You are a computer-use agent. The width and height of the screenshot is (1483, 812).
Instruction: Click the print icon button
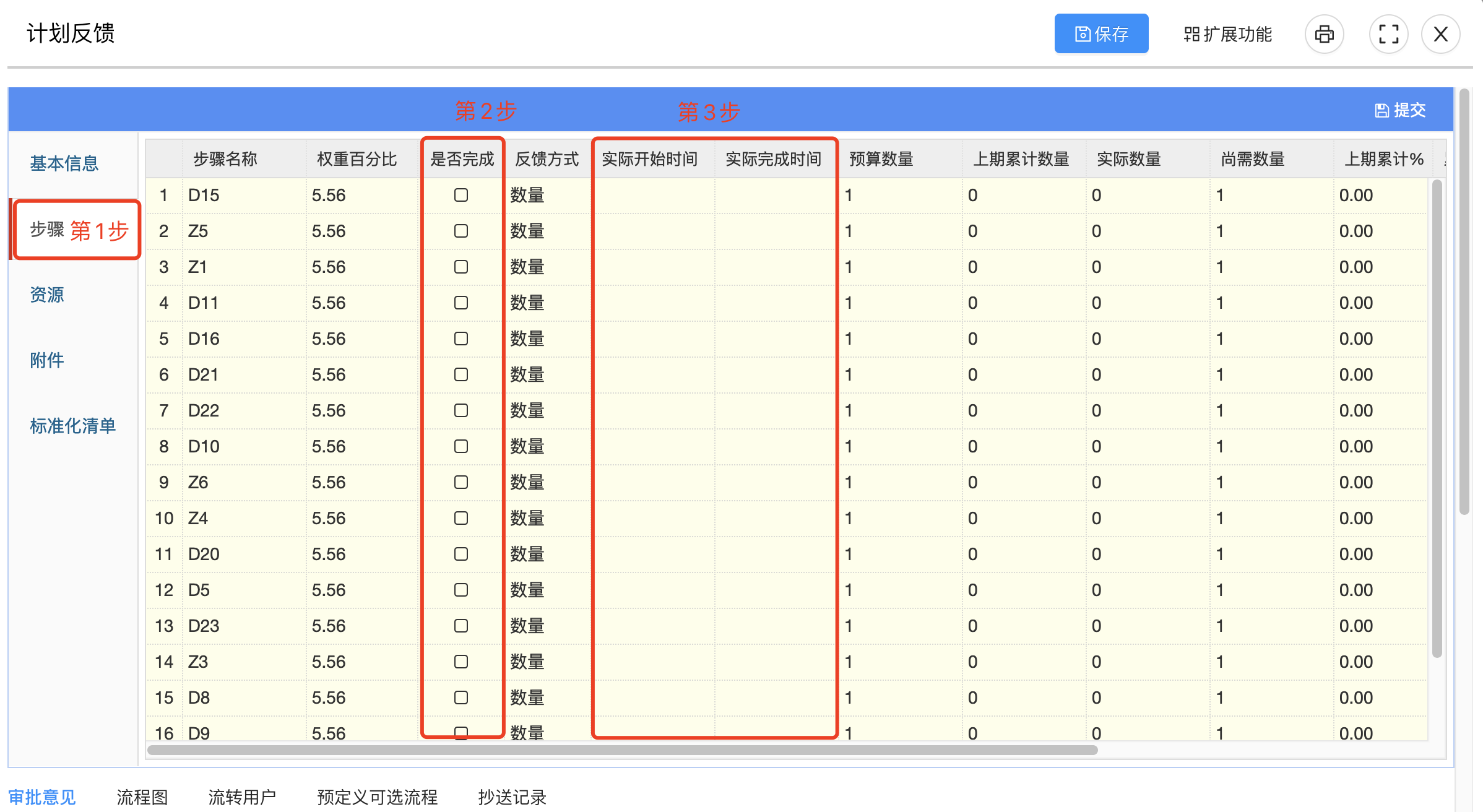tap(1324, 34)
